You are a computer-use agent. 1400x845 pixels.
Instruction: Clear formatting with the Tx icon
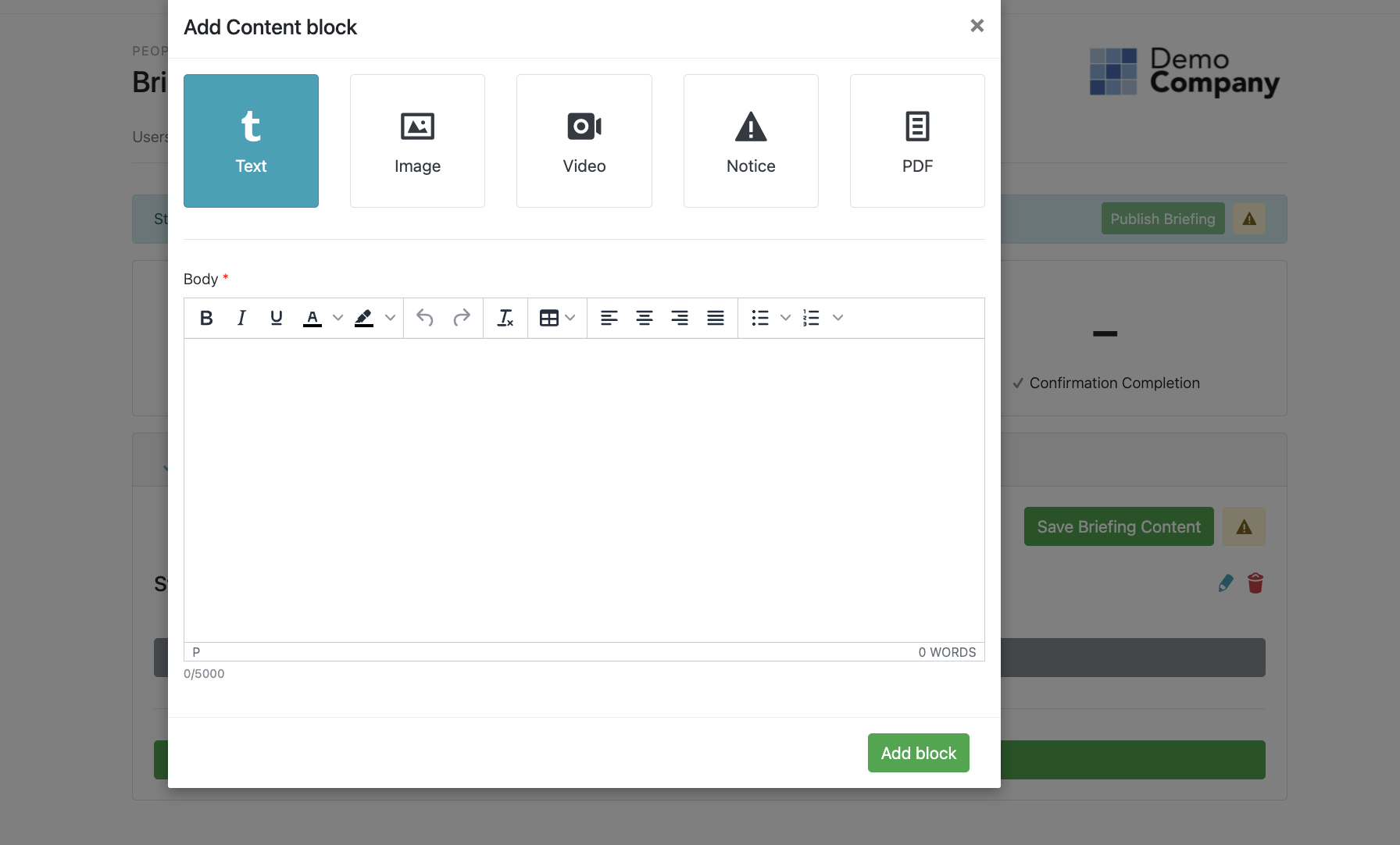tap(505, 318)
